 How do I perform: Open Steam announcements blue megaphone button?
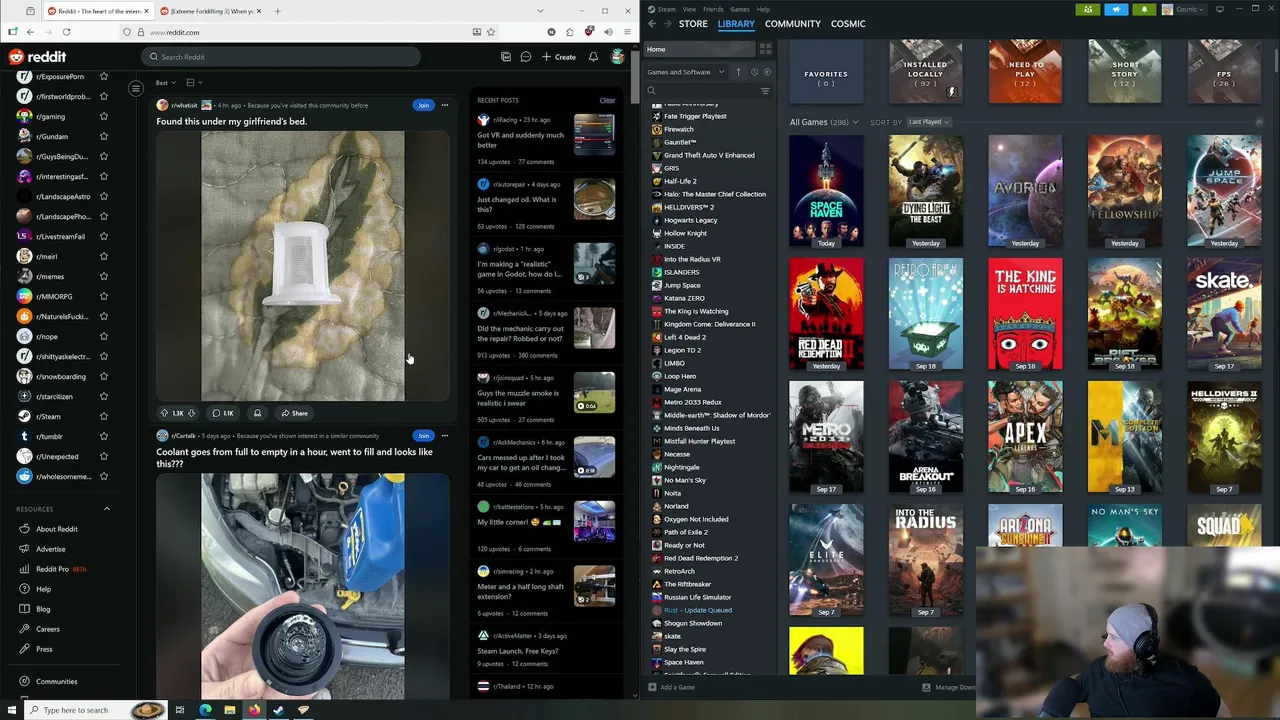[1116, 9]
